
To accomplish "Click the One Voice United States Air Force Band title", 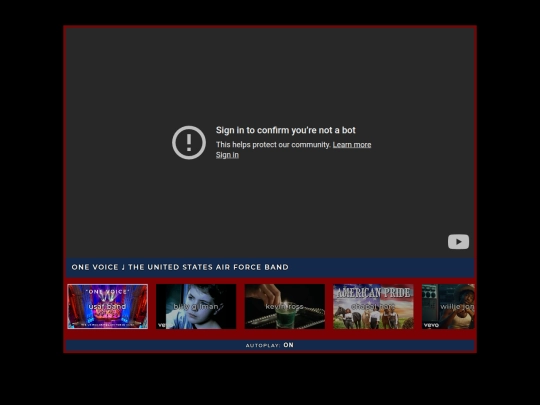I will (x=180, y=267).
